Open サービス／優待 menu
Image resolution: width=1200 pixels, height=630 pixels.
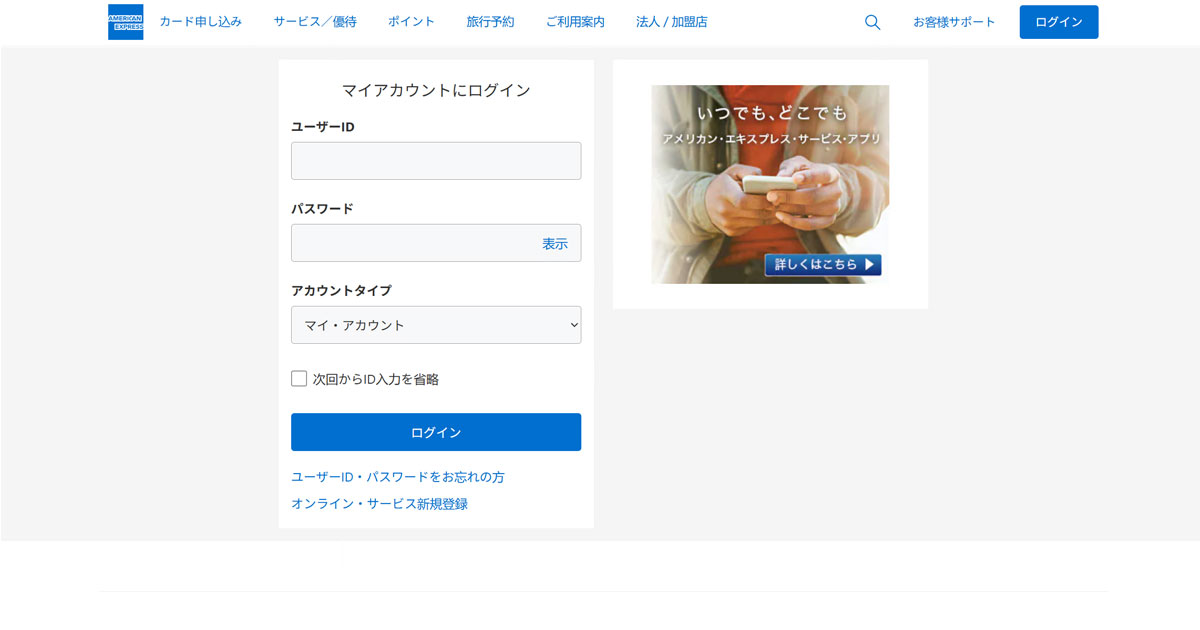click(x=315, y=22)
